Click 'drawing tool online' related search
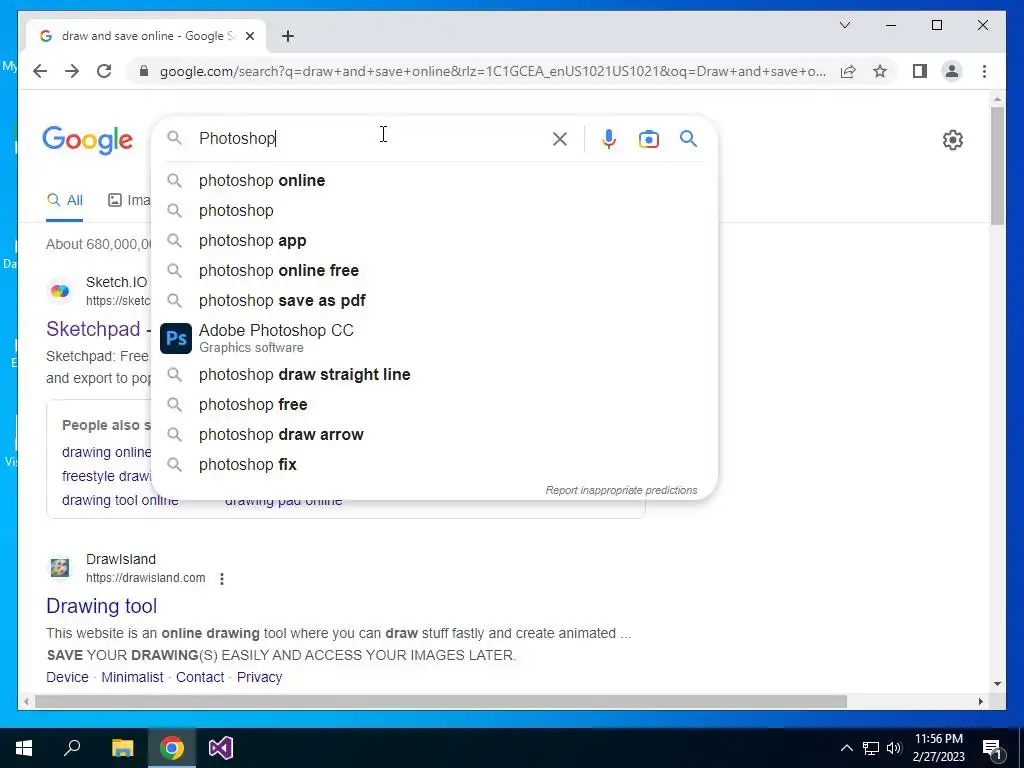Screen dimensions: 1024x768 tap(120, 500)
